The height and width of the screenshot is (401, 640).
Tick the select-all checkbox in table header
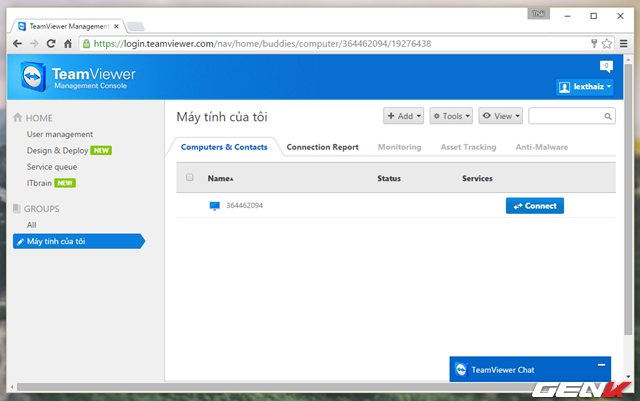point(190,178)
